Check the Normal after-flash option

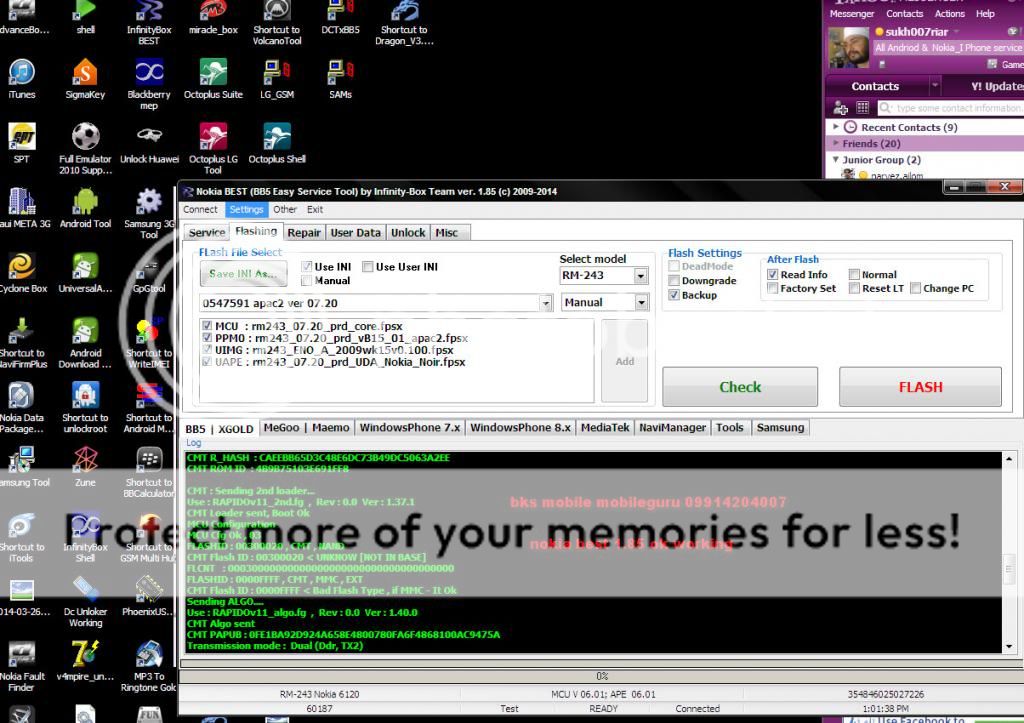[x=854, y=274]
